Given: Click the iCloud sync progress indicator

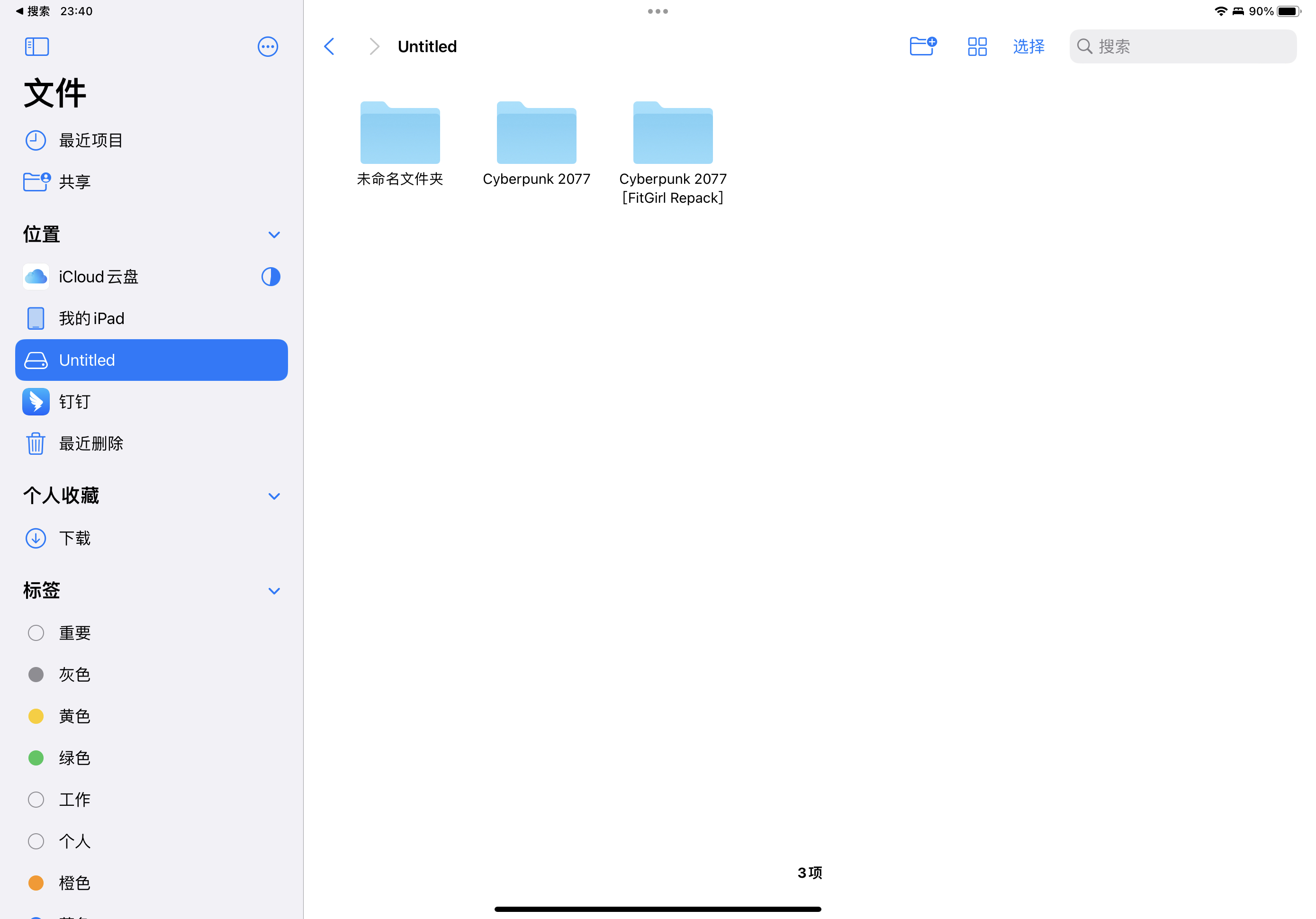Looking at the screenshot, I should 270,277.
